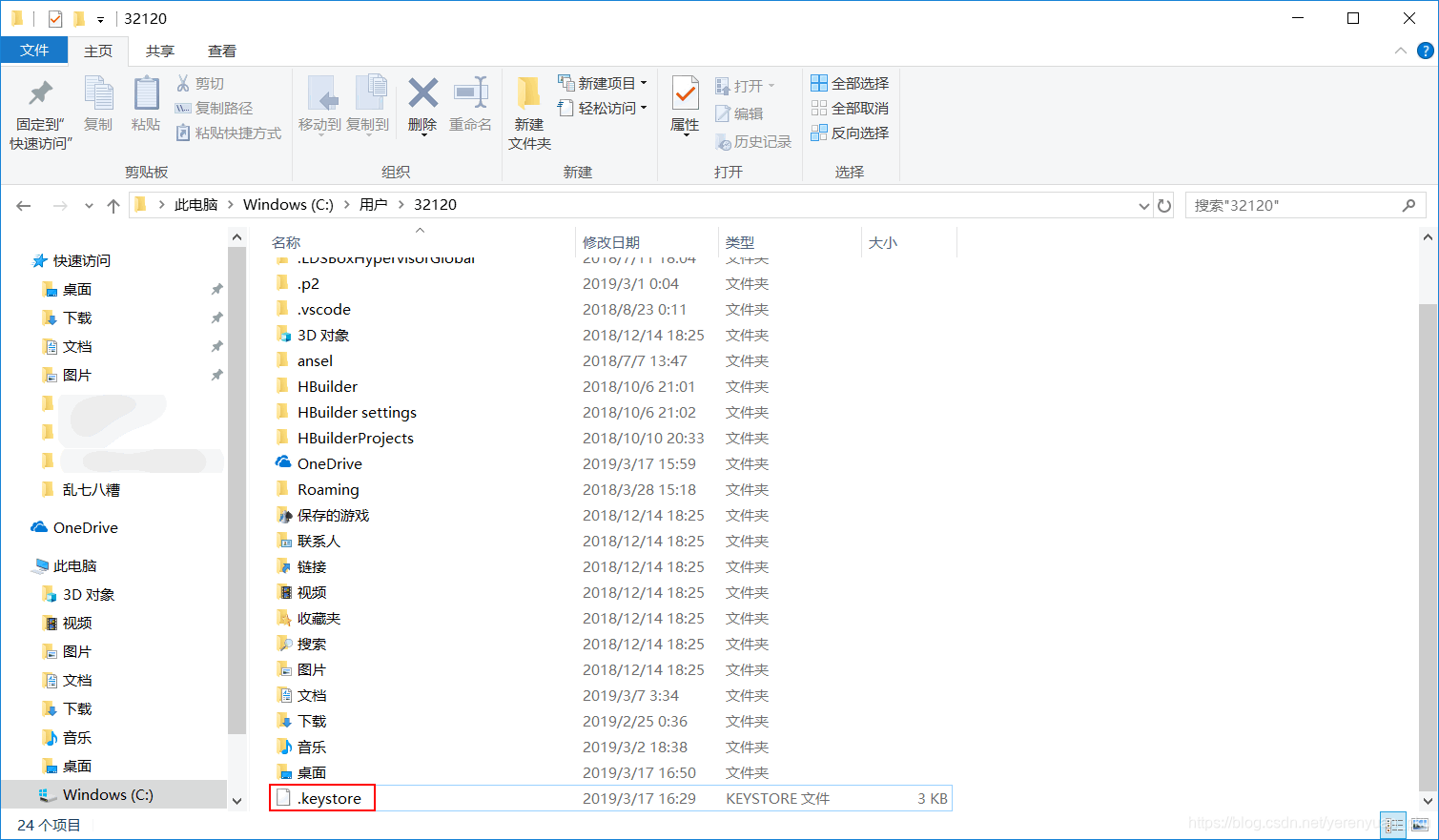The image size is (1439, 840).
Task: Go up one folder level arrow
Action: (113, 205)
